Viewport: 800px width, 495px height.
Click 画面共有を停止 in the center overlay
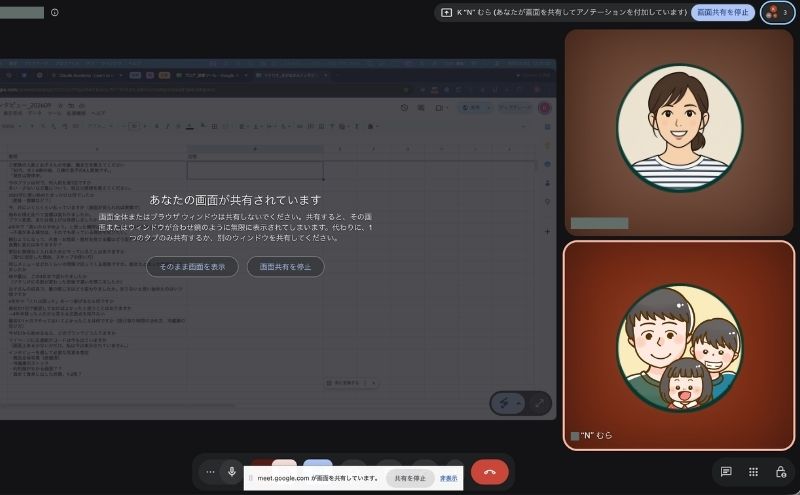coord(285,266)
